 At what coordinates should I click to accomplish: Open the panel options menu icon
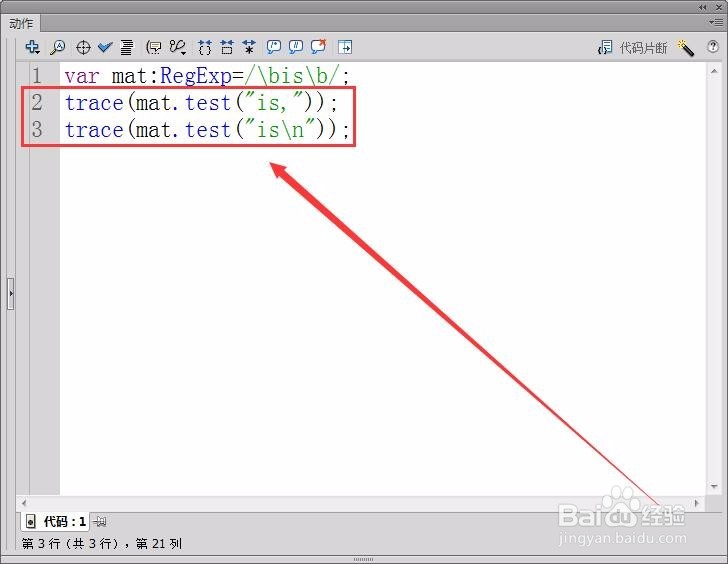[x=716, y=22]
